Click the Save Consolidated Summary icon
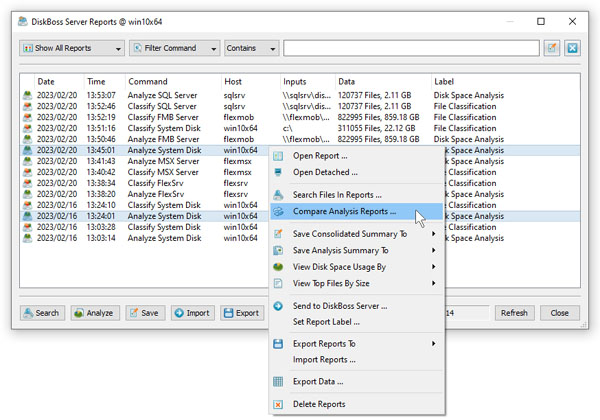Image resolution: width=600 pixels, height=420 pixels. [278, 234]
